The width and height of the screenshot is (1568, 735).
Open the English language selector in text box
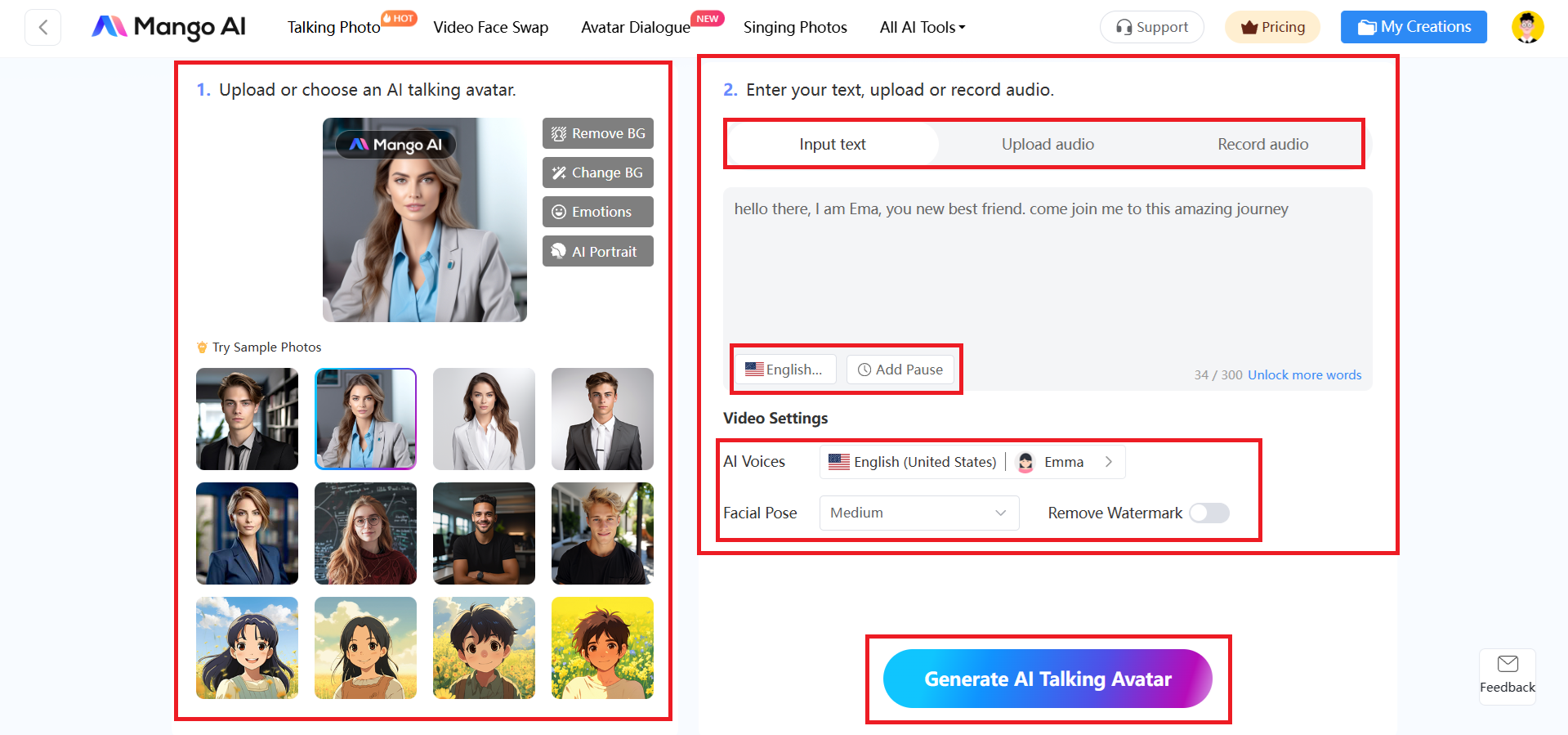(784, 370)
